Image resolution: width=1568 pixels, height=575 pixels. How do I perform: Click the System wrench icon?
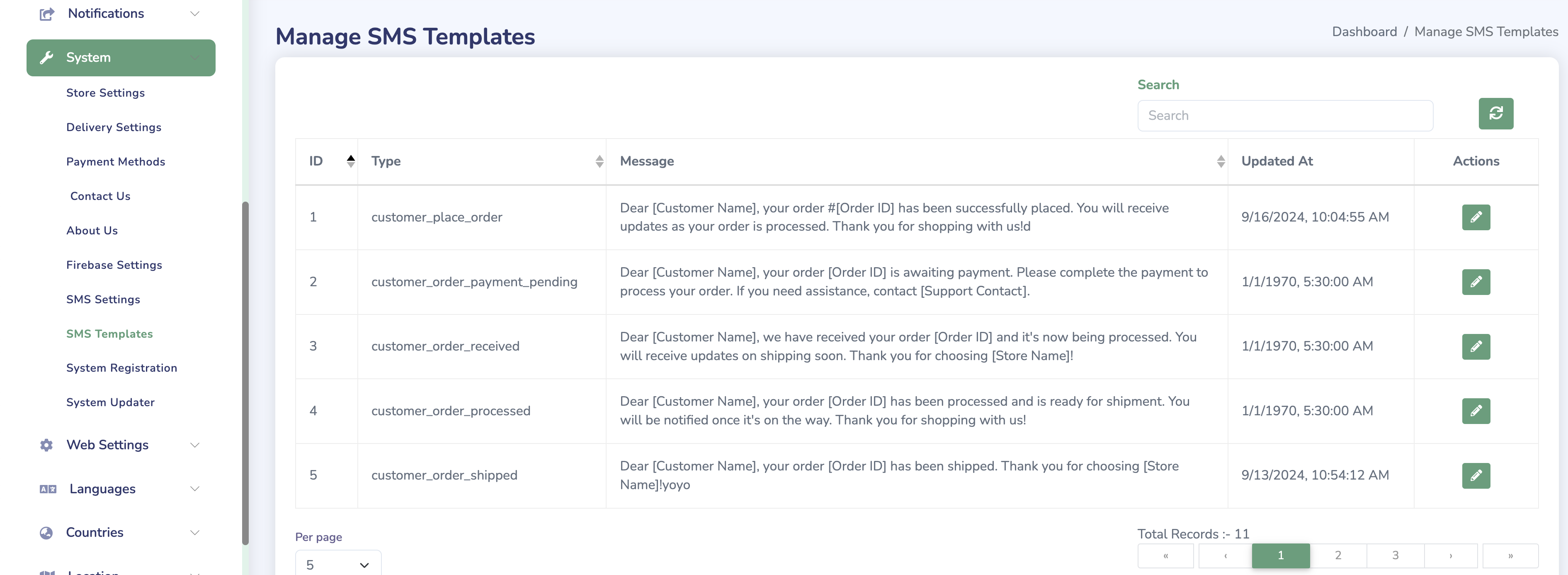[x=46, y=57]
